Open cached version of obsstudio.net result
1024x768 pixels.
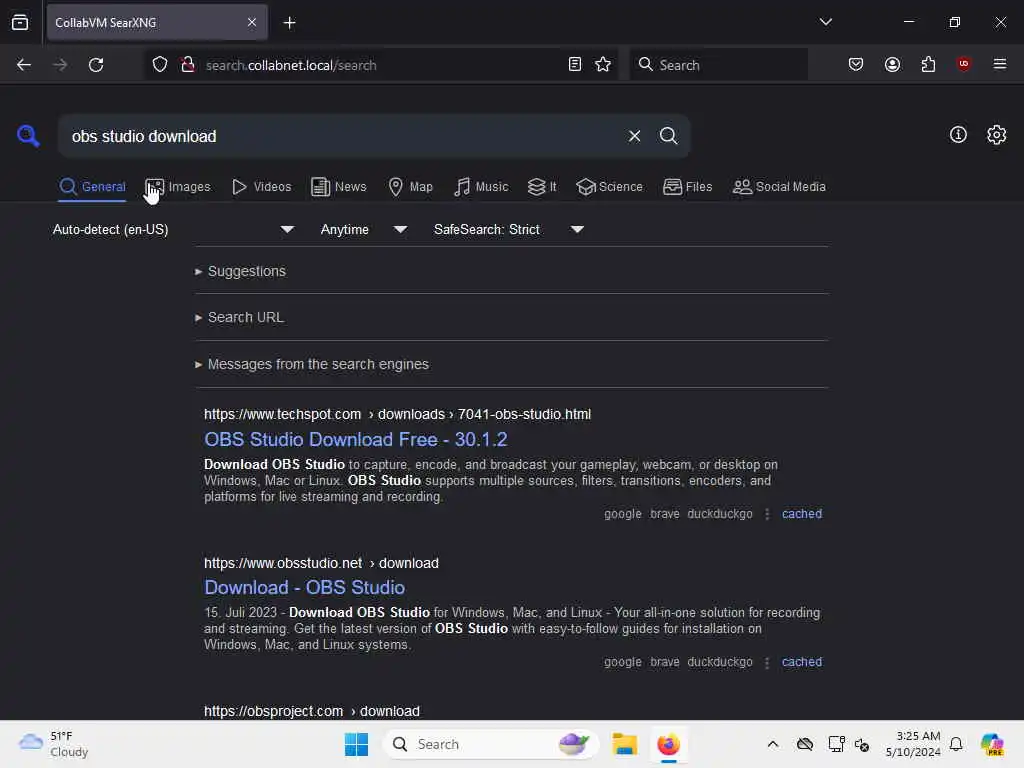click(802, 662)
